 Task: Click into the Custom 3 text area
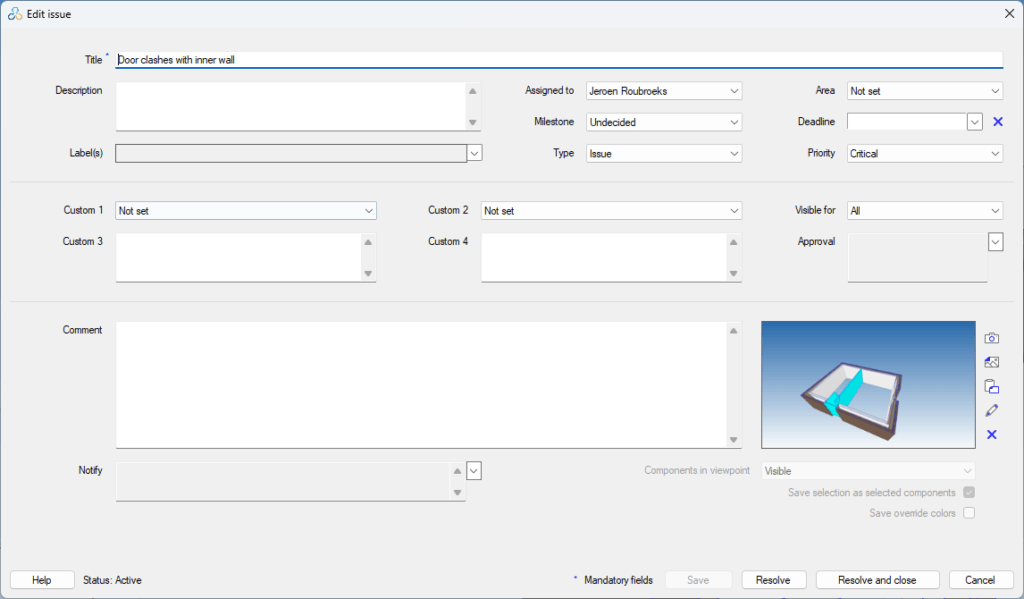tap(238, 258)
